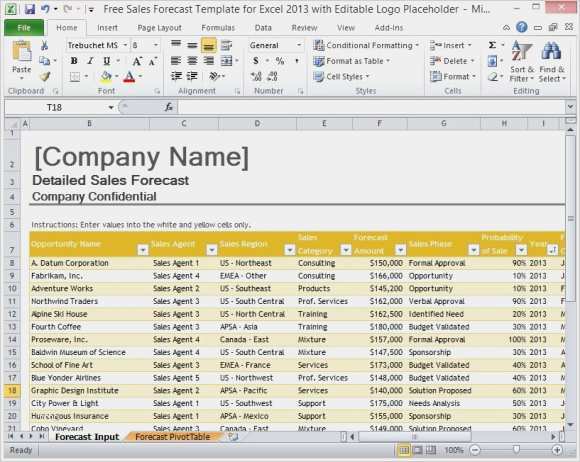Click the Orientation text rotation icon

215,76
